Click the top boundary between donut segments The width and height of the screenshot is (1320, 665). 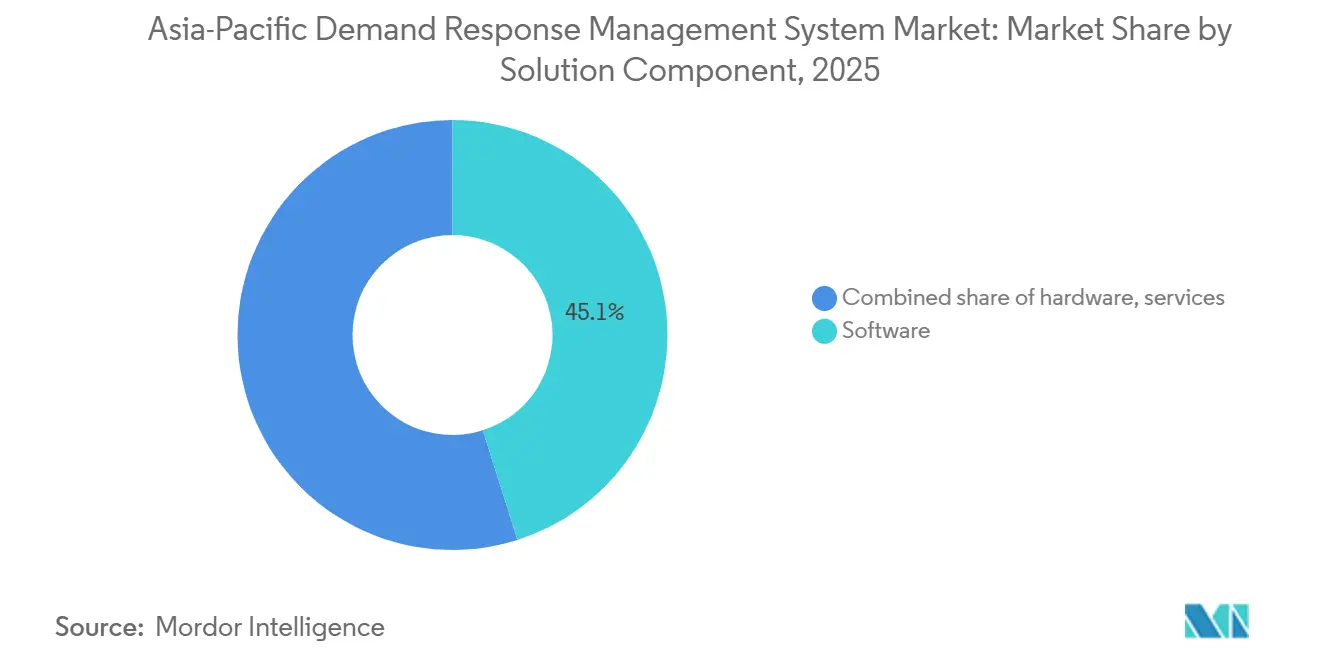pos(452,178)
